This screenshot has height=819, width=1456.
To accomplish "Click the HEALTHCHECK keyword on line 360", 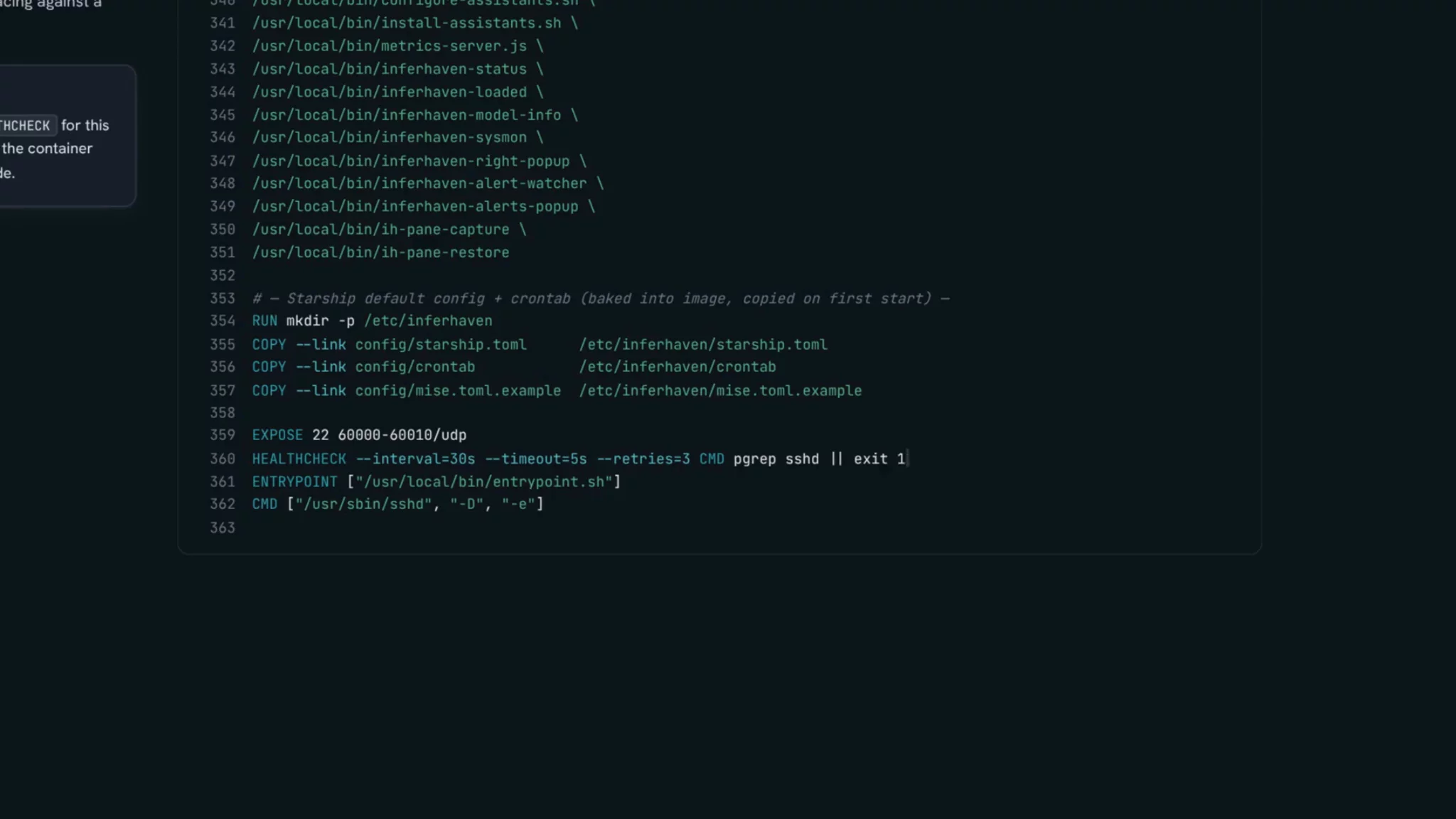I will coord(299,459).
